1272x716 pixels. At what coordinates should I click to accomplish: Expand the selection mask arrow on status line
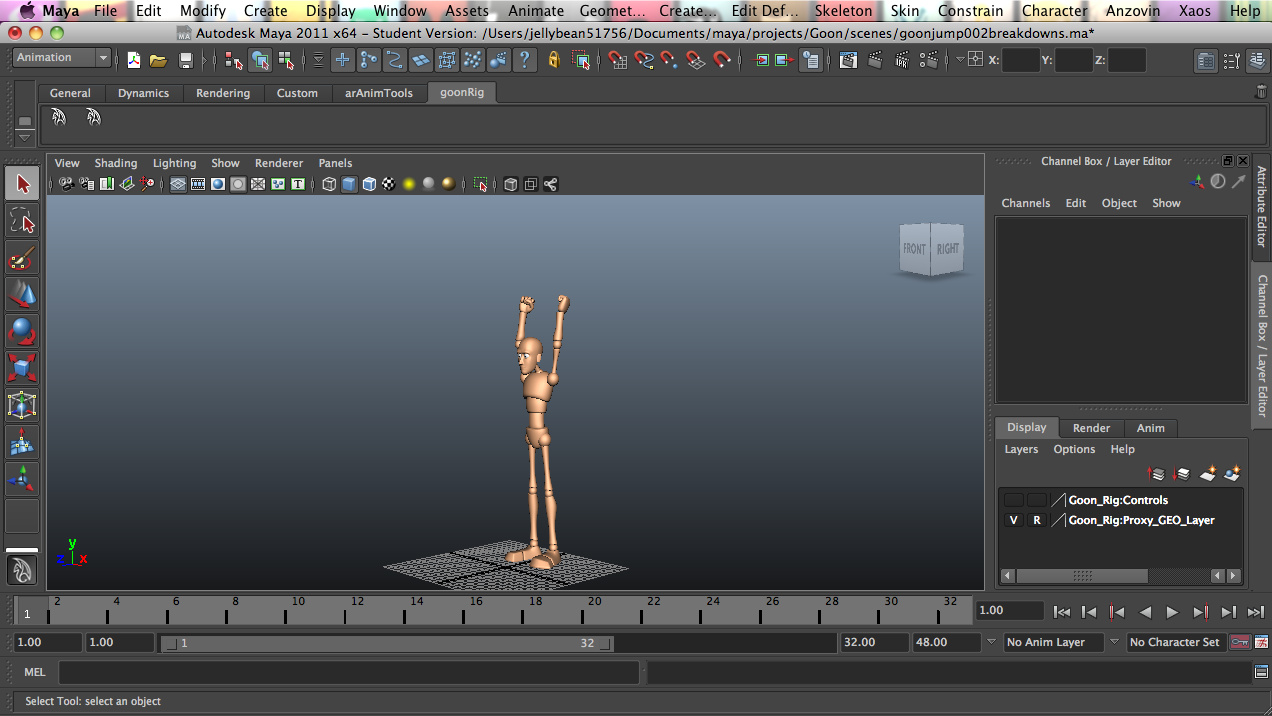(x=318, y=60)
